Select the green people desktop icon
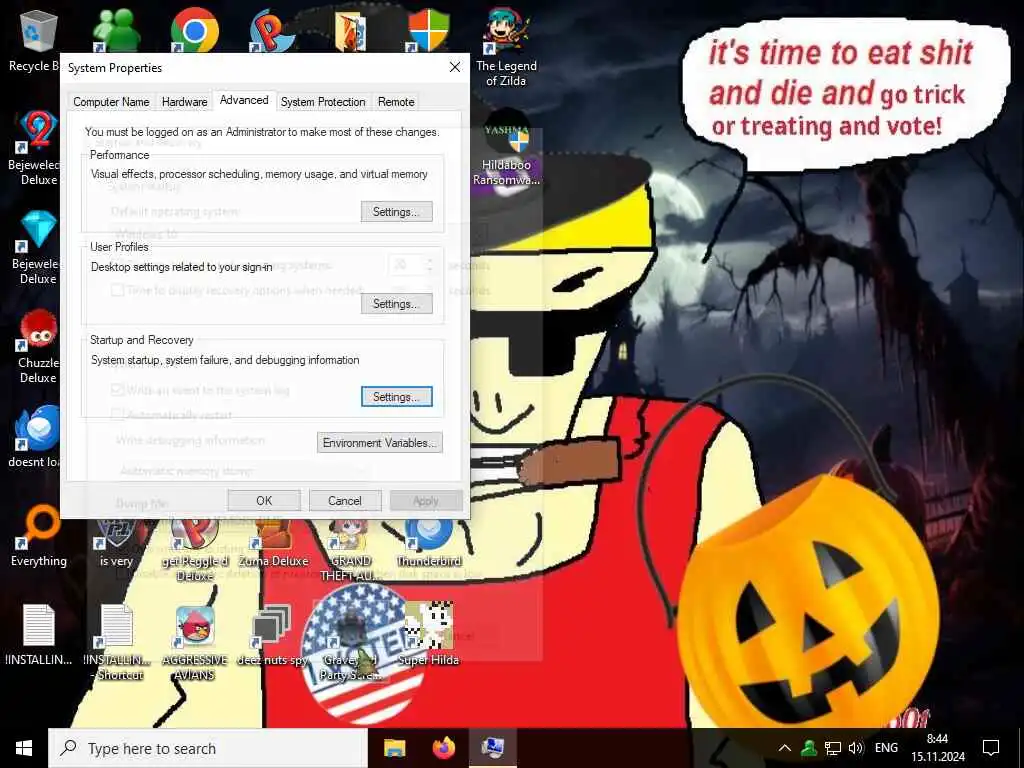This screenshot has width=1024, height=768. (116, 30)
